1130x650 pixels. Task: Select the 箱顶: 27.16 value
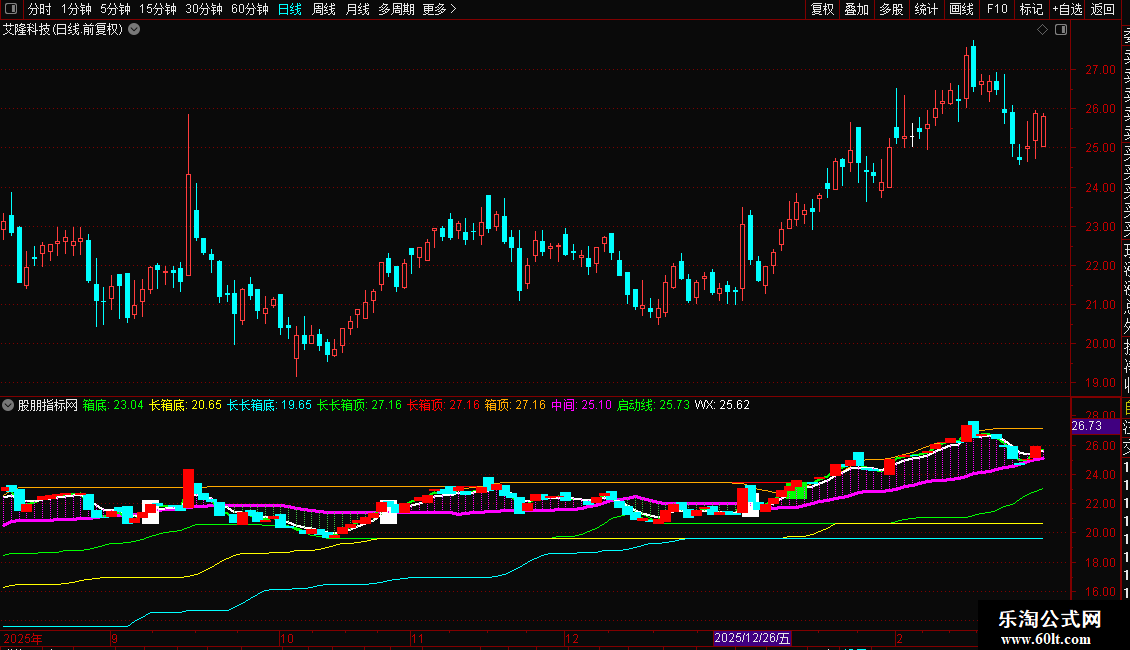[515, 405]
